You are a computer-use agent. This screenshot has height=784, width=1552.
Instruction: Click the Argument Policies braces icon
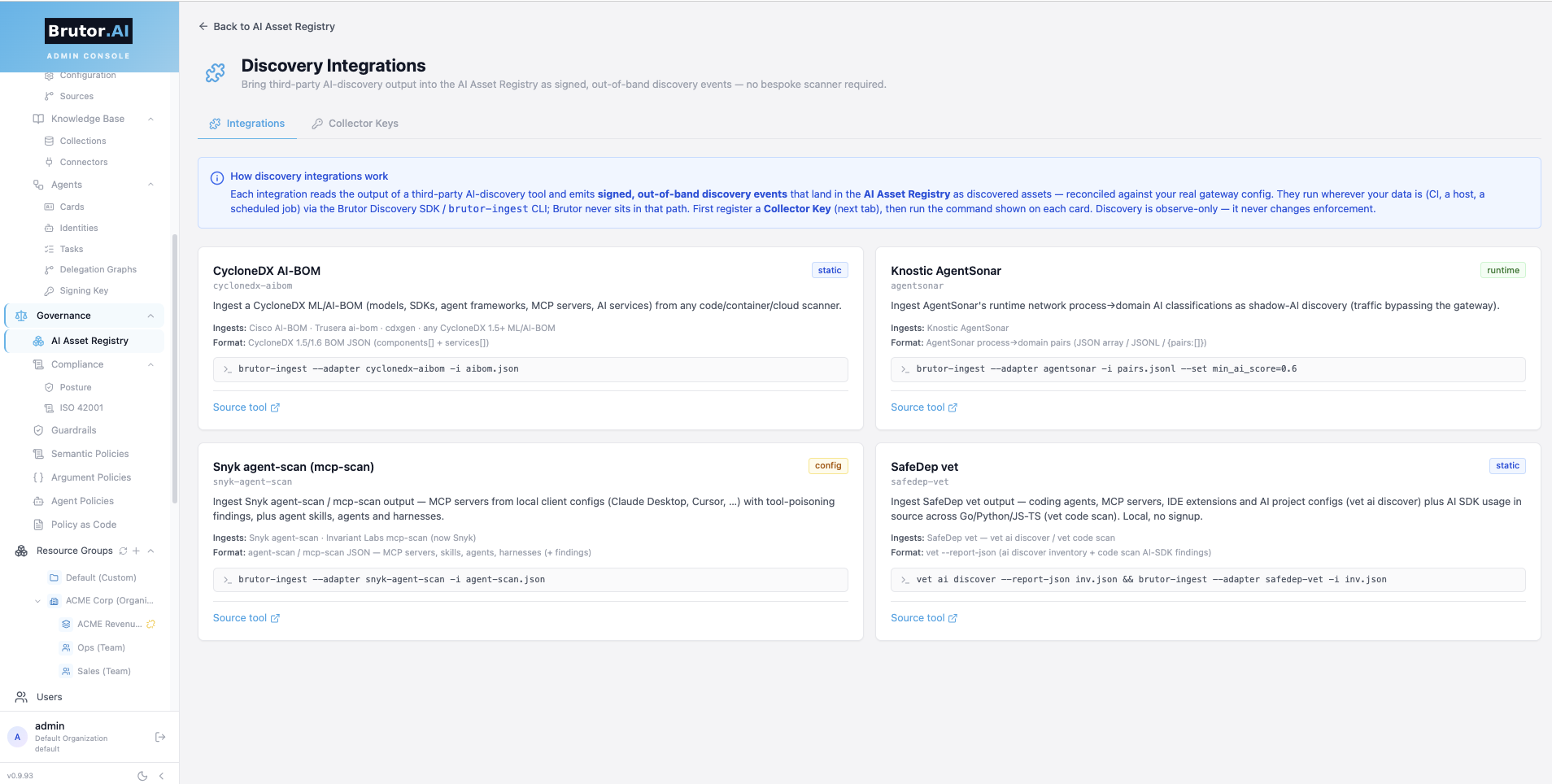pyautogui.click(x=38, y=477)
